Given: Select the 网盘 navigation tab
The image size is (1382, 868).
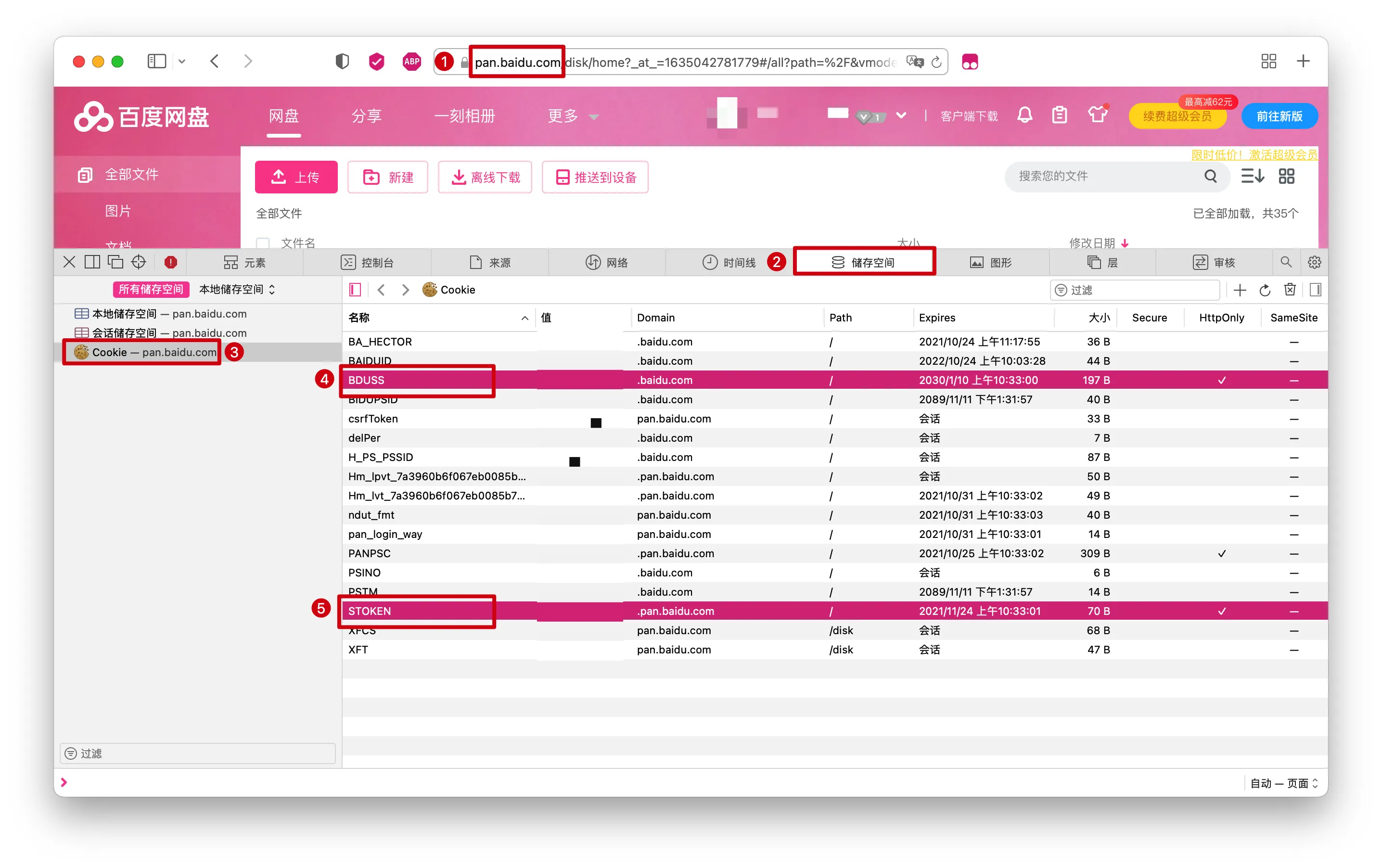Looking at the screenshot, I should coord(283,116).
